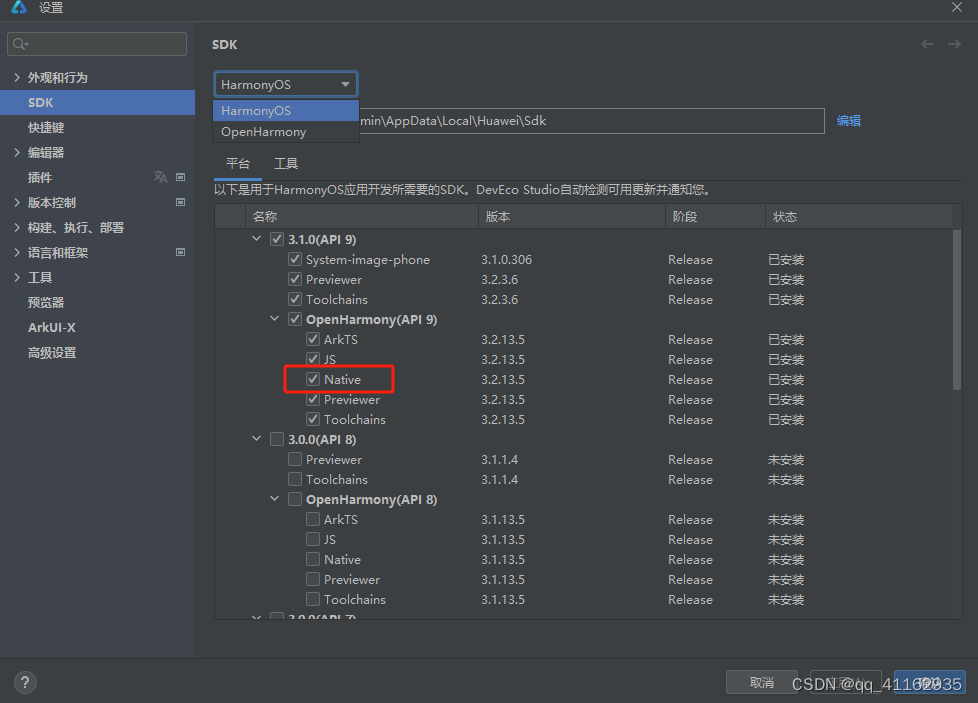
Task: Check JS version 3.1.13.5 checkbox
Action: (x=313, y=539)
